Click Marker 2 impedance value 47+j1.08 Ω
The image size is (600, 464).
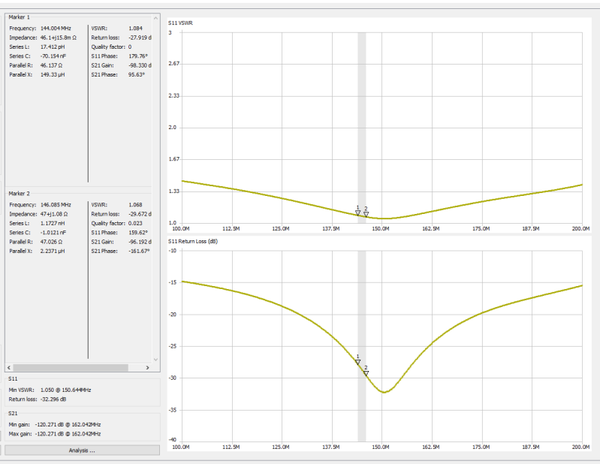click(54, 214)
